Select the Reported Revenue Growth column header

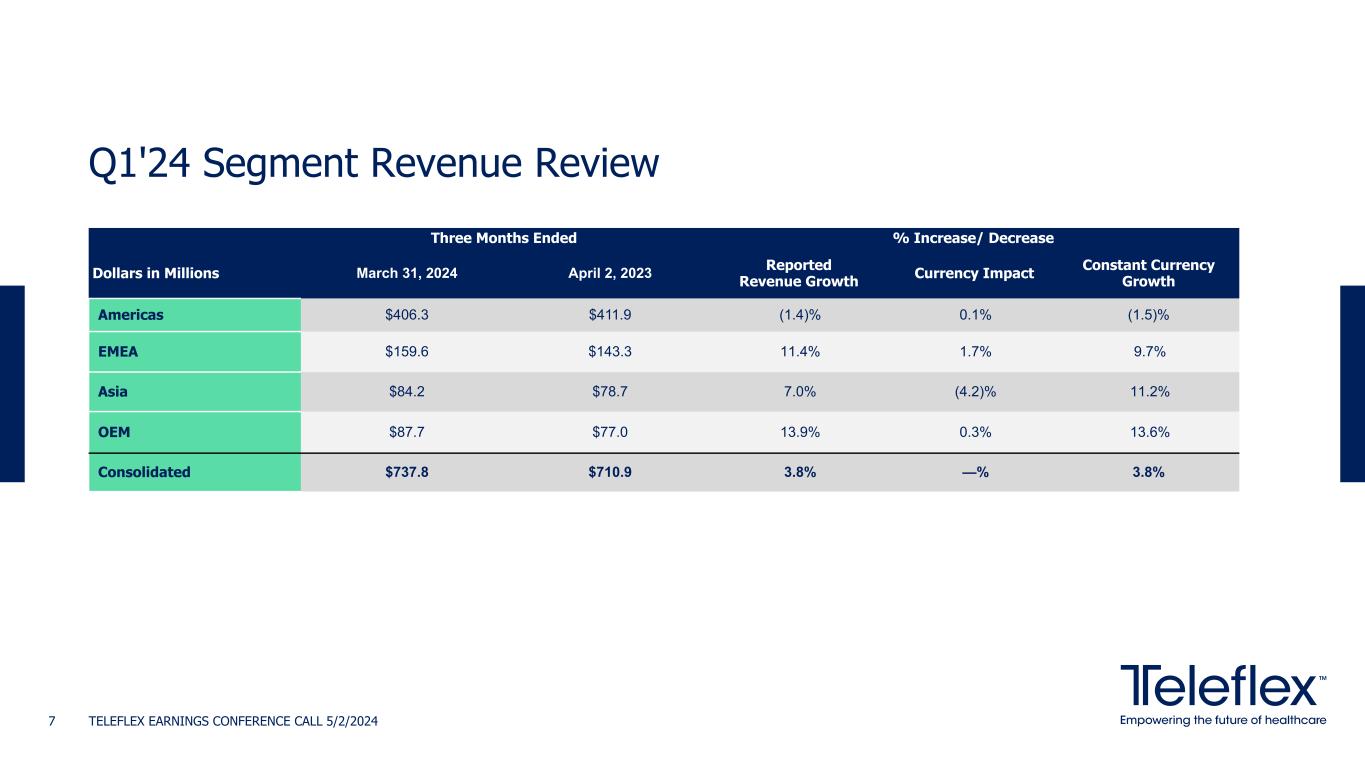(x=798, y=273)
